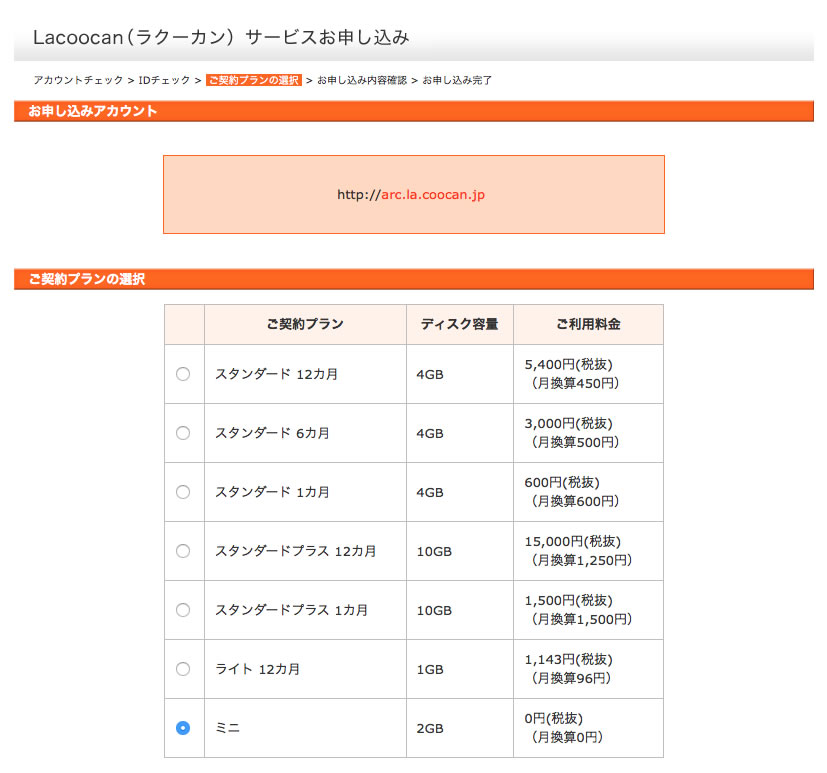Select the ライト 12カ月 plan radio button
This screenshot has height=773, width=827.
tap(182, 669)
